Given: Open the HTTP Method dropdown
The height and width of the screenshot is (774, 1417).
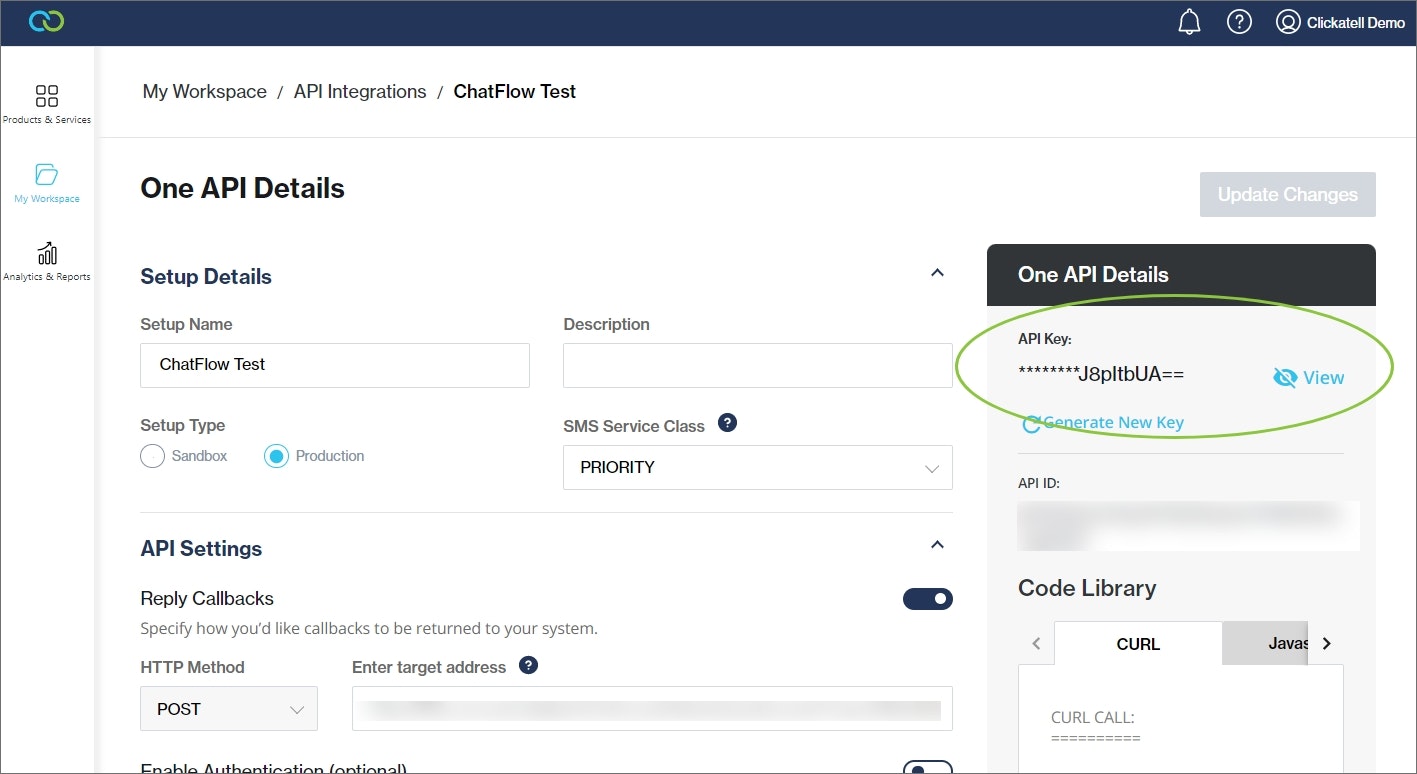Looking at the screenshot, I should point(229,709).
